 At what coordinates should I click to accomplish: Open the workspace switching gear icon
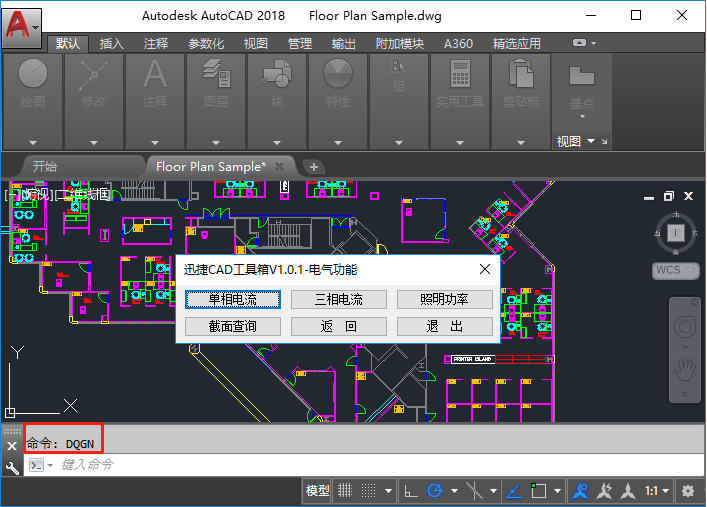point(687,491)
